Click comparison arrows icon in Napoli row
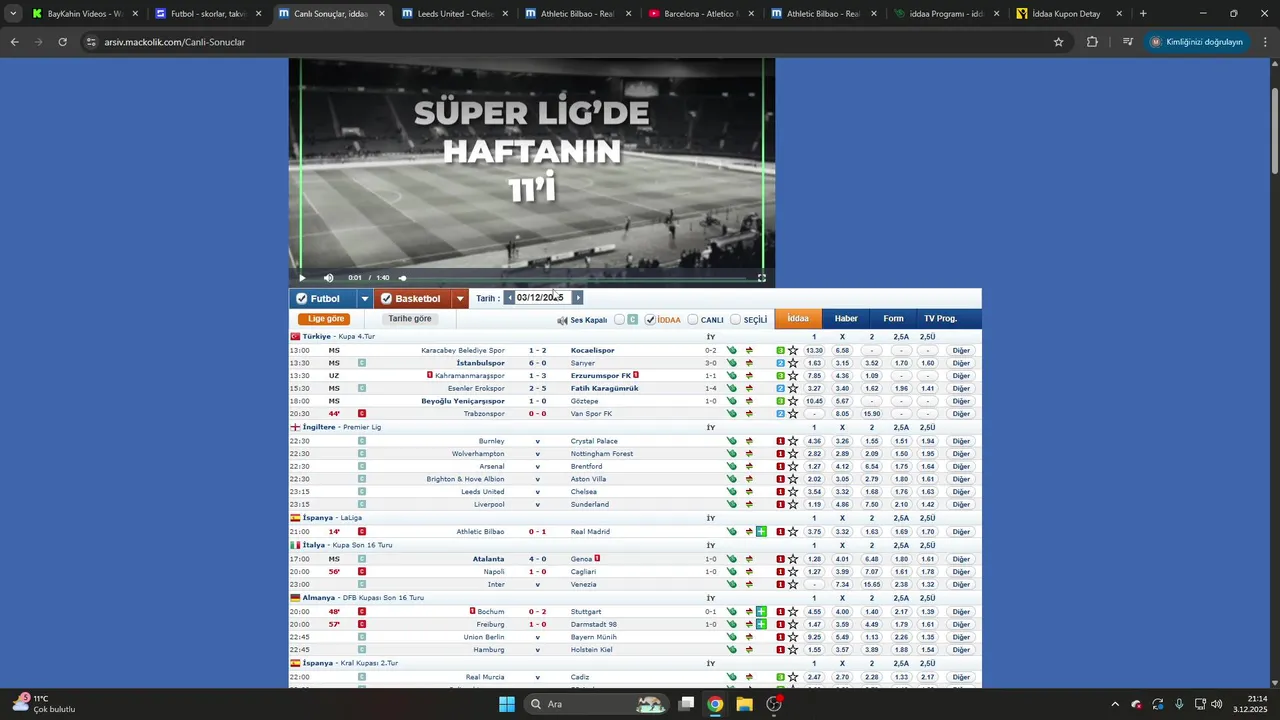Image resolution: width=1280 pixels, height=720 pixels. point(749,572)
